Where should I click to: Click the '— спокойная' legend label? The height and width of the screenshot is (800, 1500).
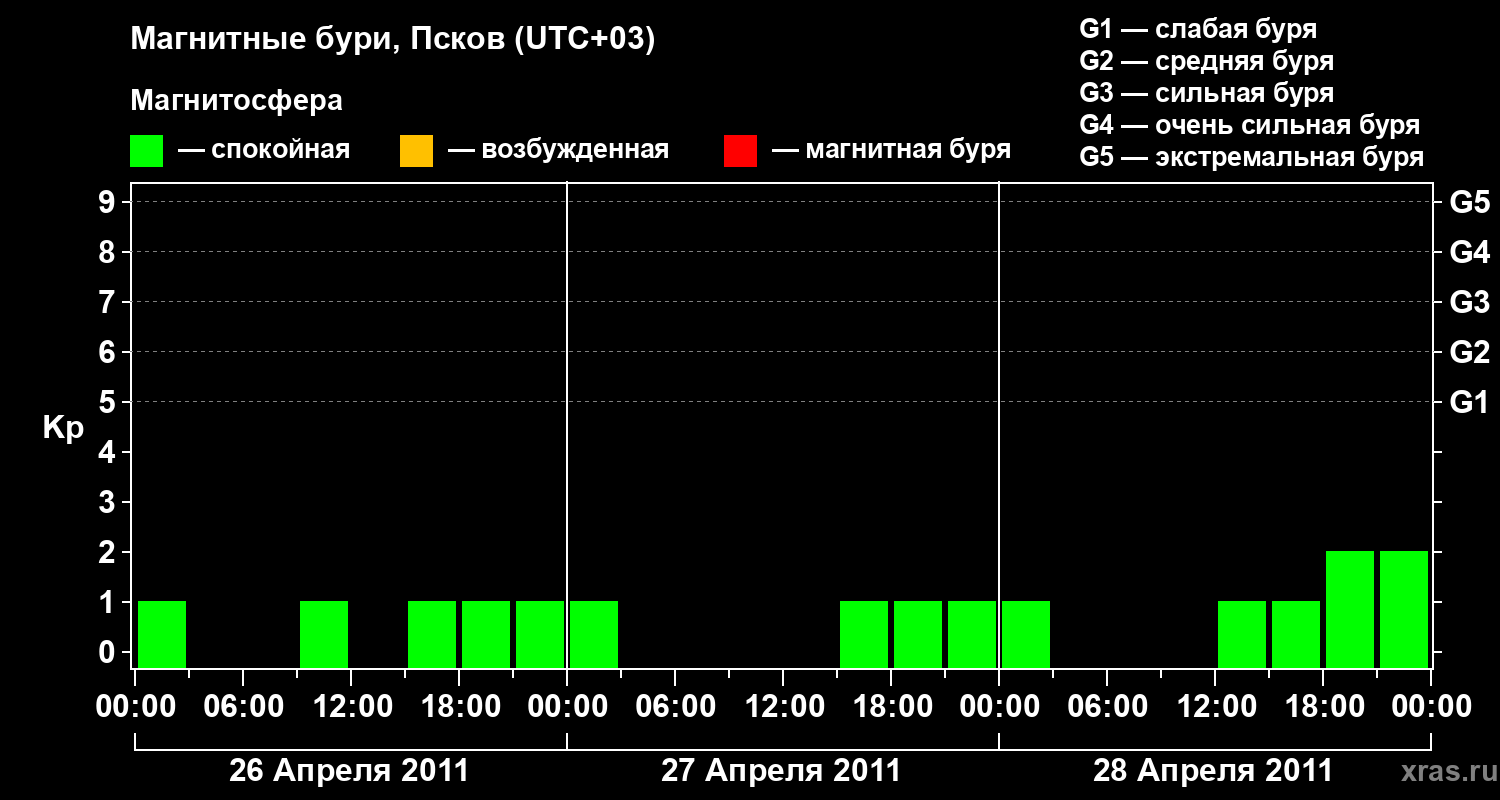[264, 150]
